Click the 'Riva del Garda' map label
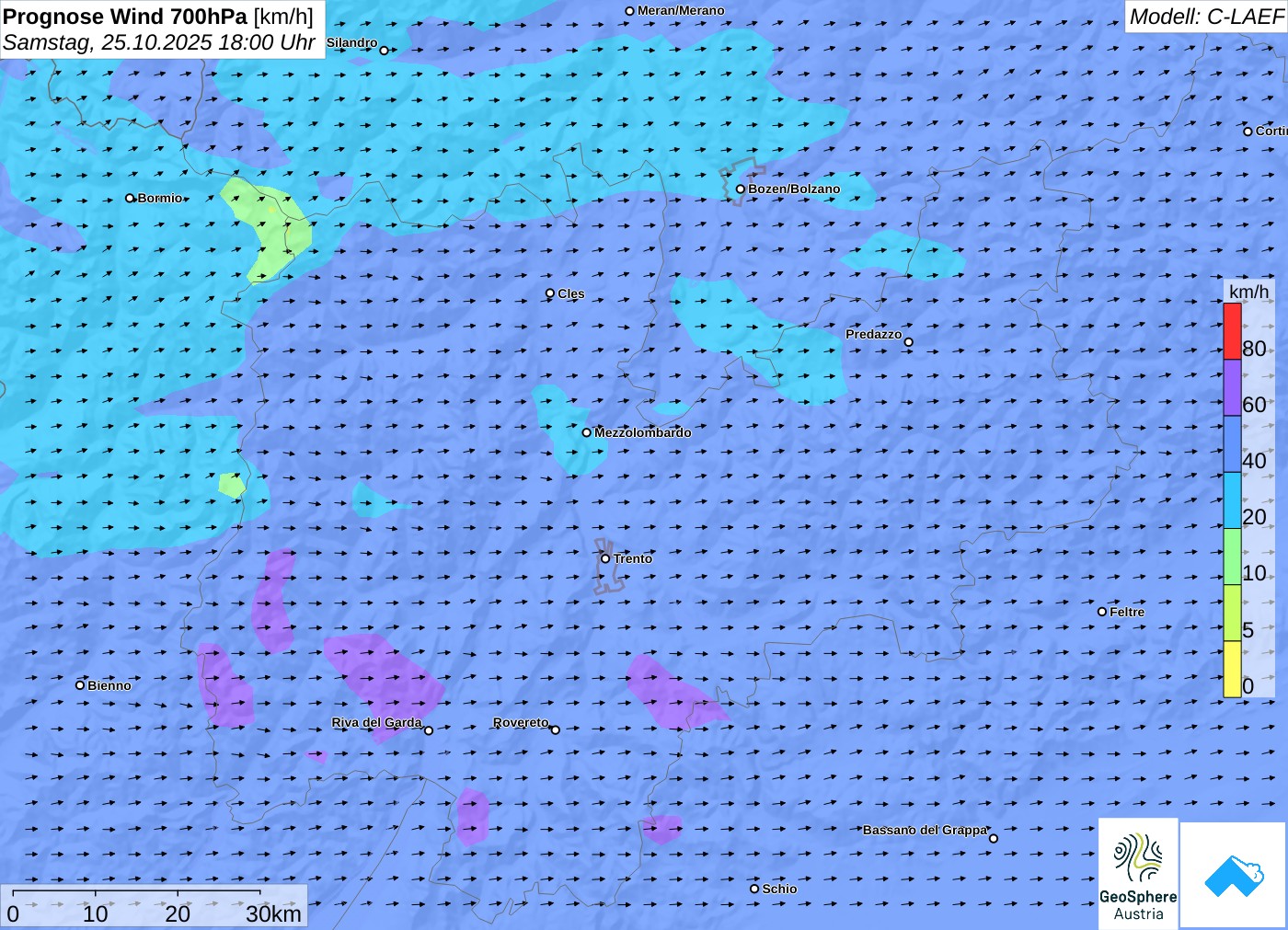The width and height of the screenshot is (1288, 930). pyautogui.click(x=377, y=722)
